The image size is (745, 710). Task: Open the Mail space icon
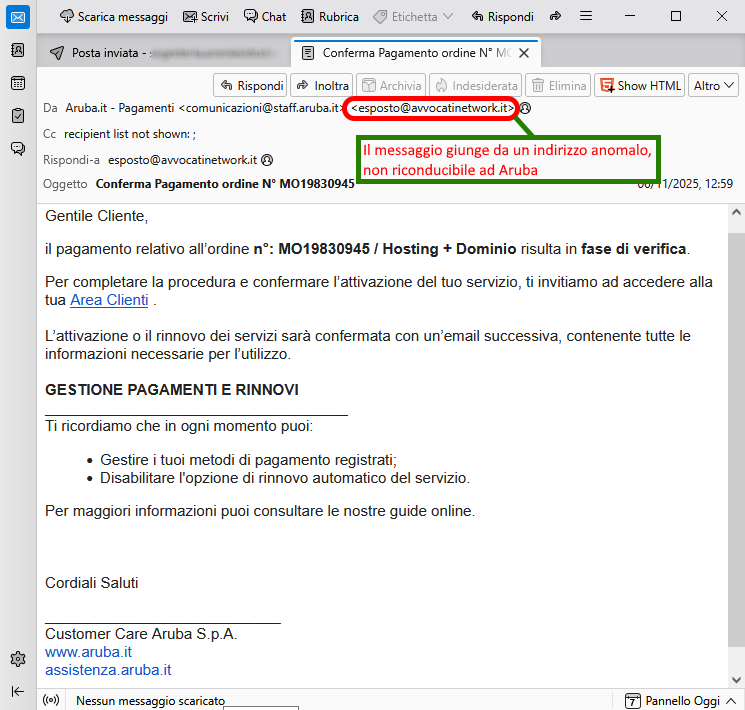coord(17,17)
